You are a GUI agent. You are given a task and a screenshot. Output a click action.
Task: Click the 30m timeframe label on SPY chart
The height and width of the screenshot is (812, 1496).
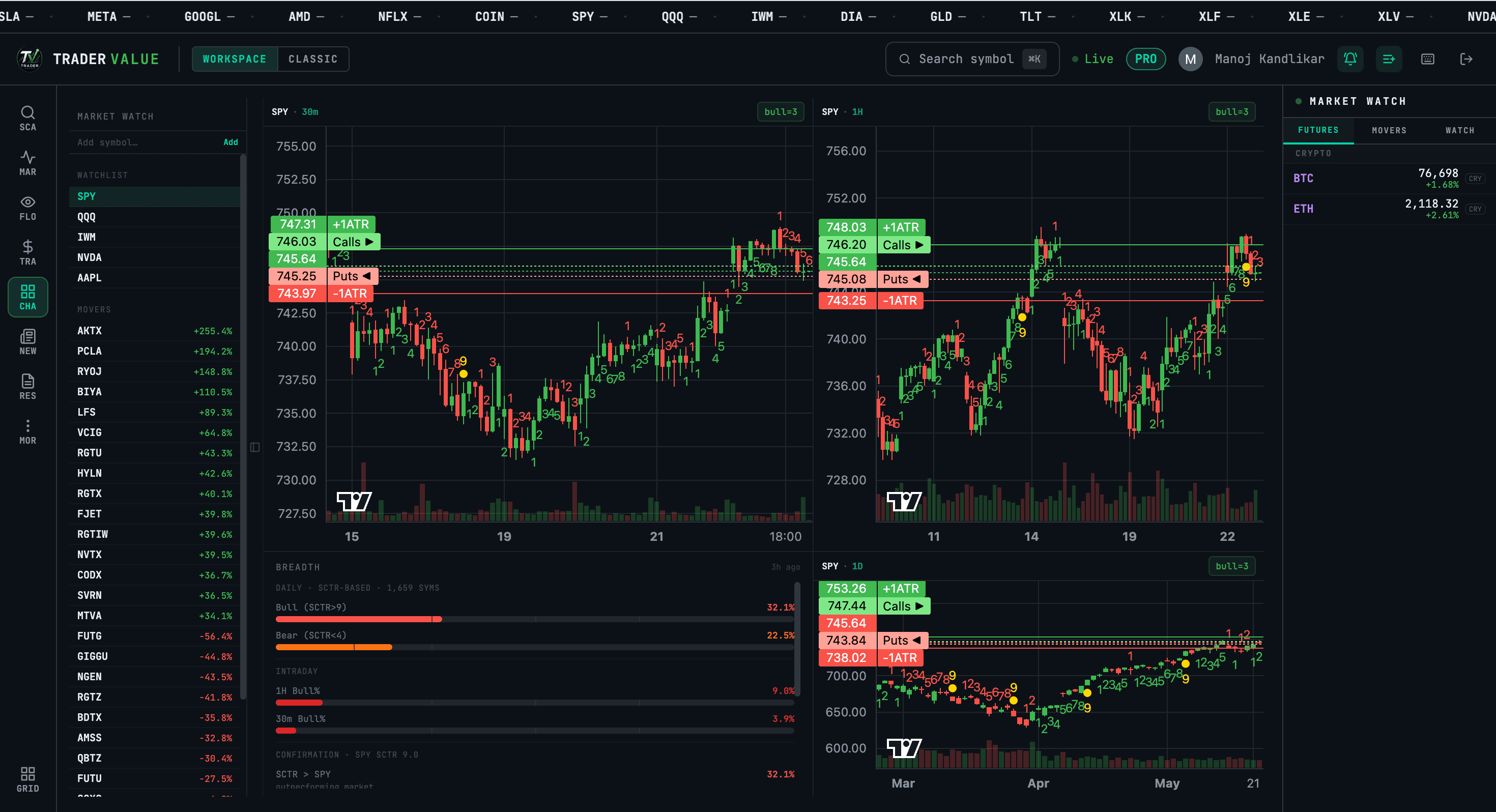(309, 111)
